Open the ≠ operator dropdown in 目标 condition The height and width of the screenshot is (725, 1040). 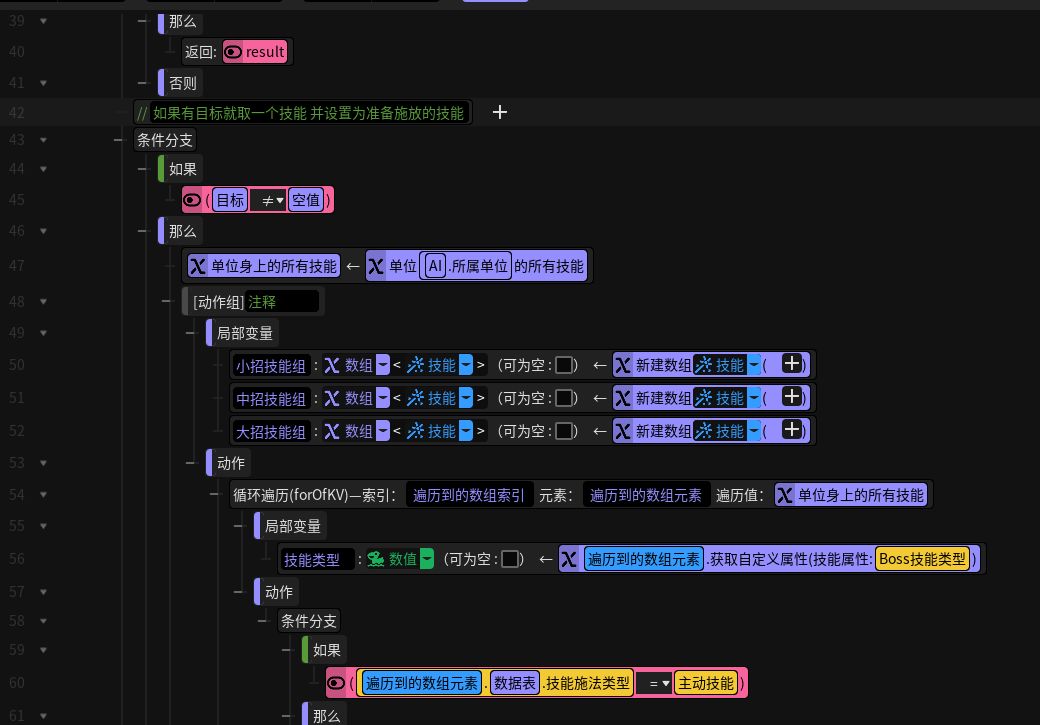[268, 200]
